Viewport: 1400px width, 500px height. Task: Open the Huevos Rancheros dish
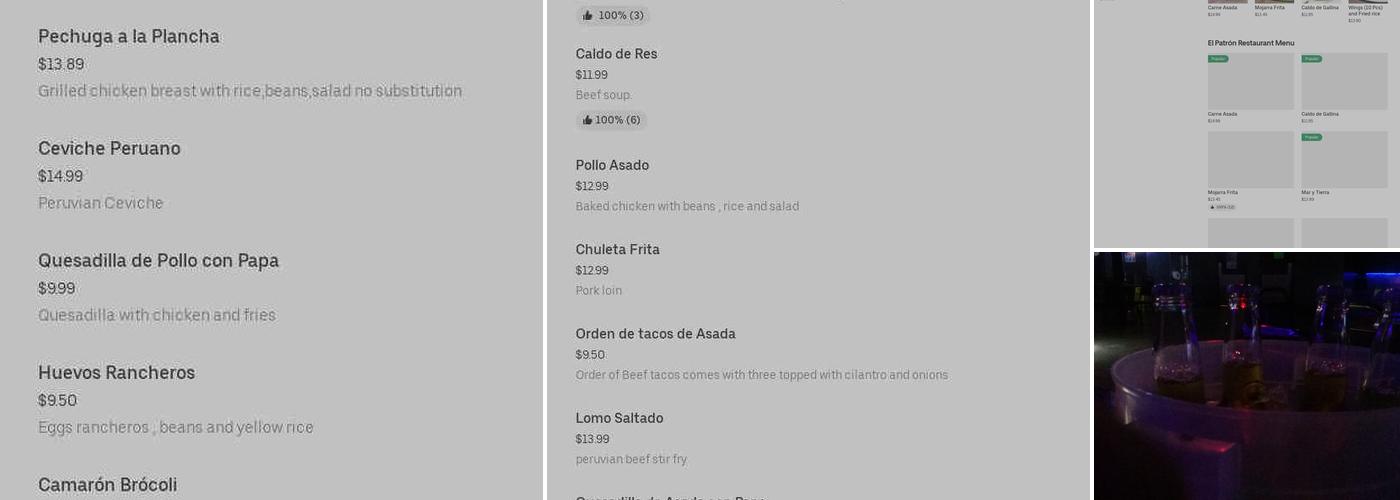point(116,373)
